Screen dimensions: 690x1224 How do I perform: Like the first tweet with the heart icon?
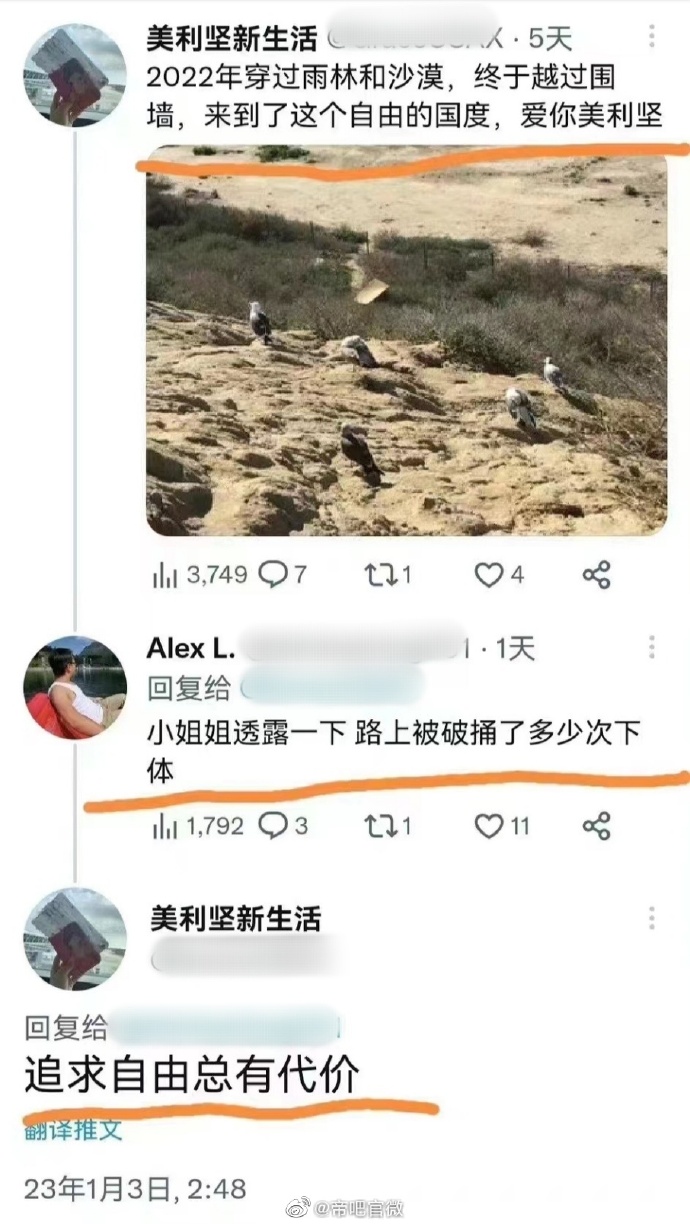[x=488, y=575]
